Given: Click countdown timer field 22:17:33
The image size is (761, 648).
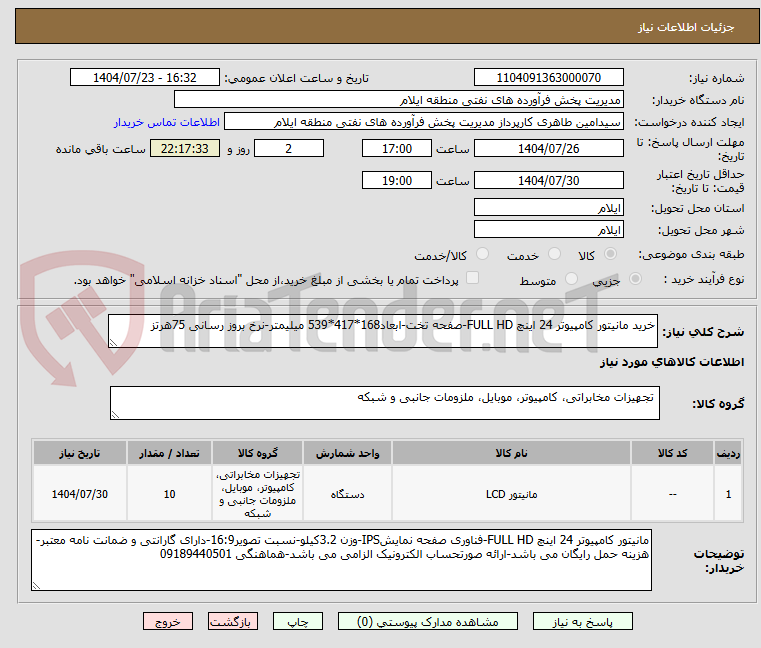Looking at the screenshot, I should click(184, 149).
